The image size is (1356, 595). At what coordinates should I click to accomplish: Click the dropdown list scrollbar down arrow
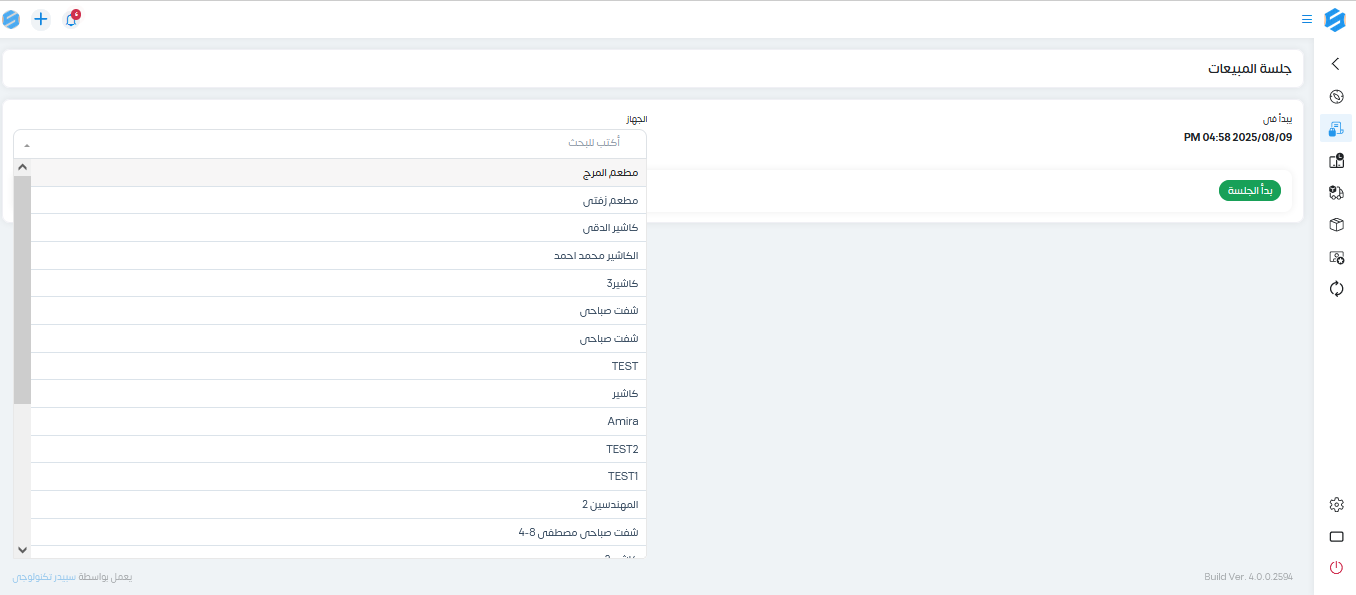pyautogui.click(x=23, y=550)
